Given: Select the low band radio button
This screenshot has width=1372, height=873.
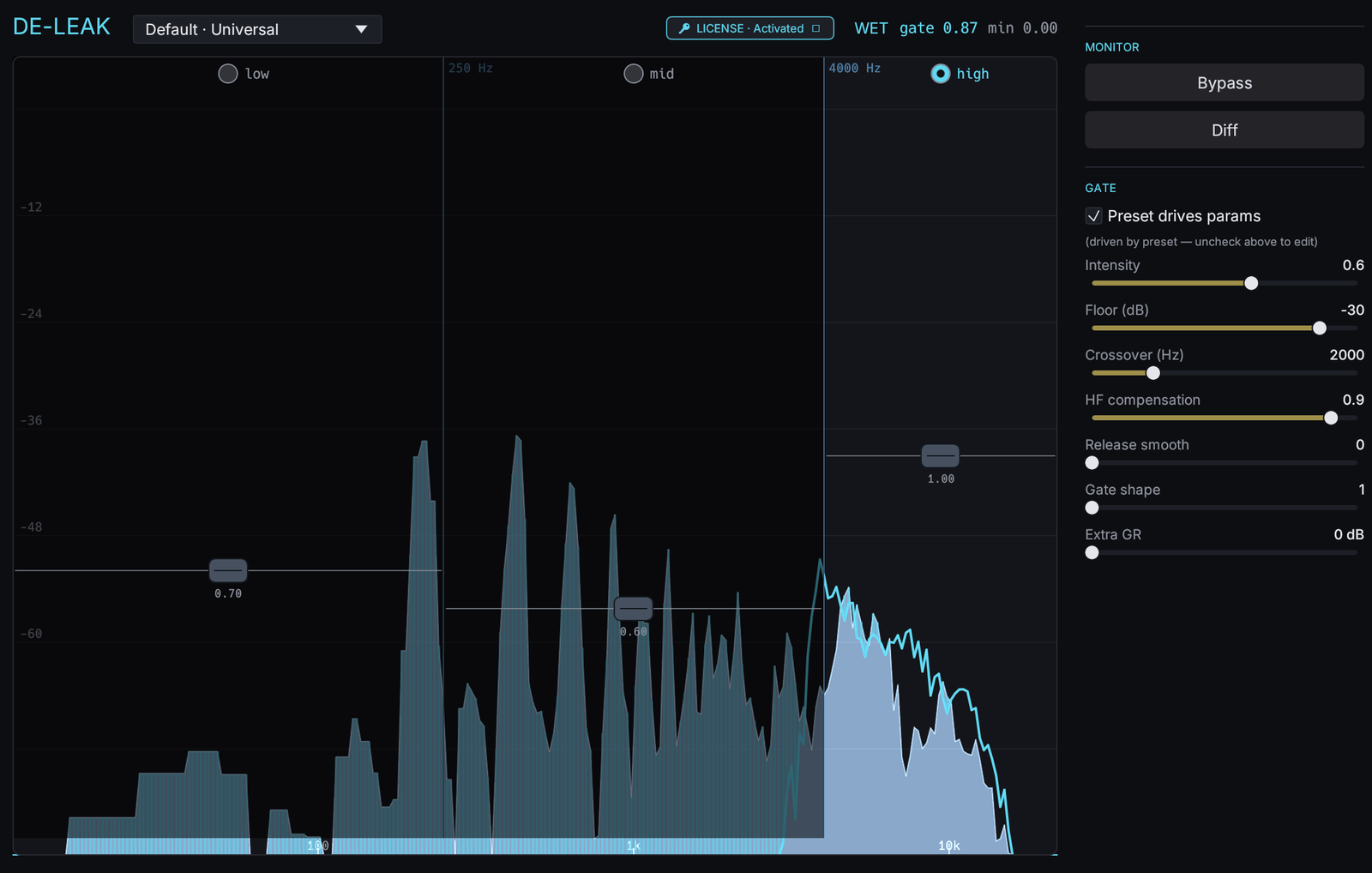Looking at the screenshot, I should (228, 74).
